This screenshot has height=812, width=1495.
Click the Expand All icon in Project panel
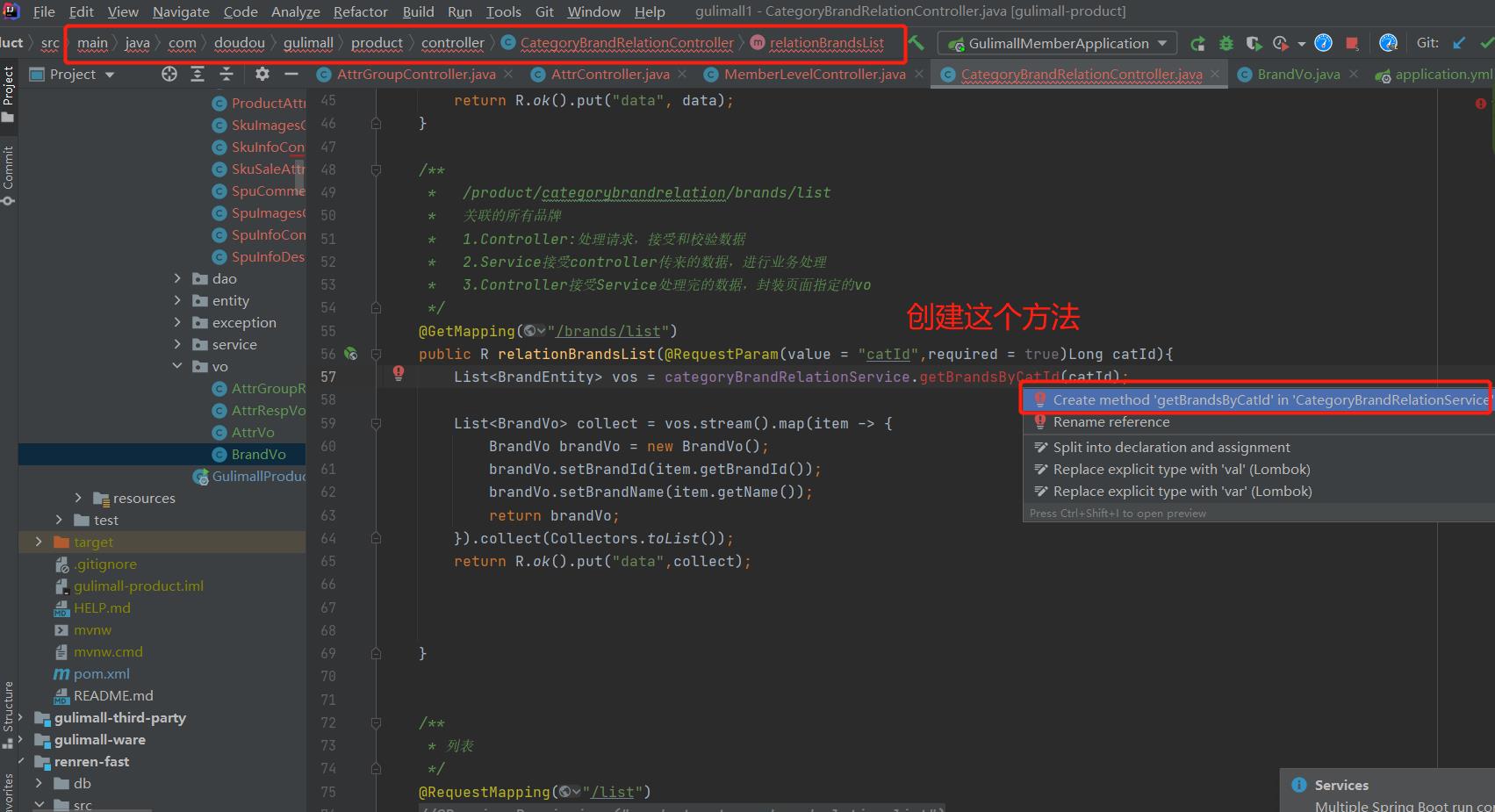pyautogui.click(x=198, y=75)
